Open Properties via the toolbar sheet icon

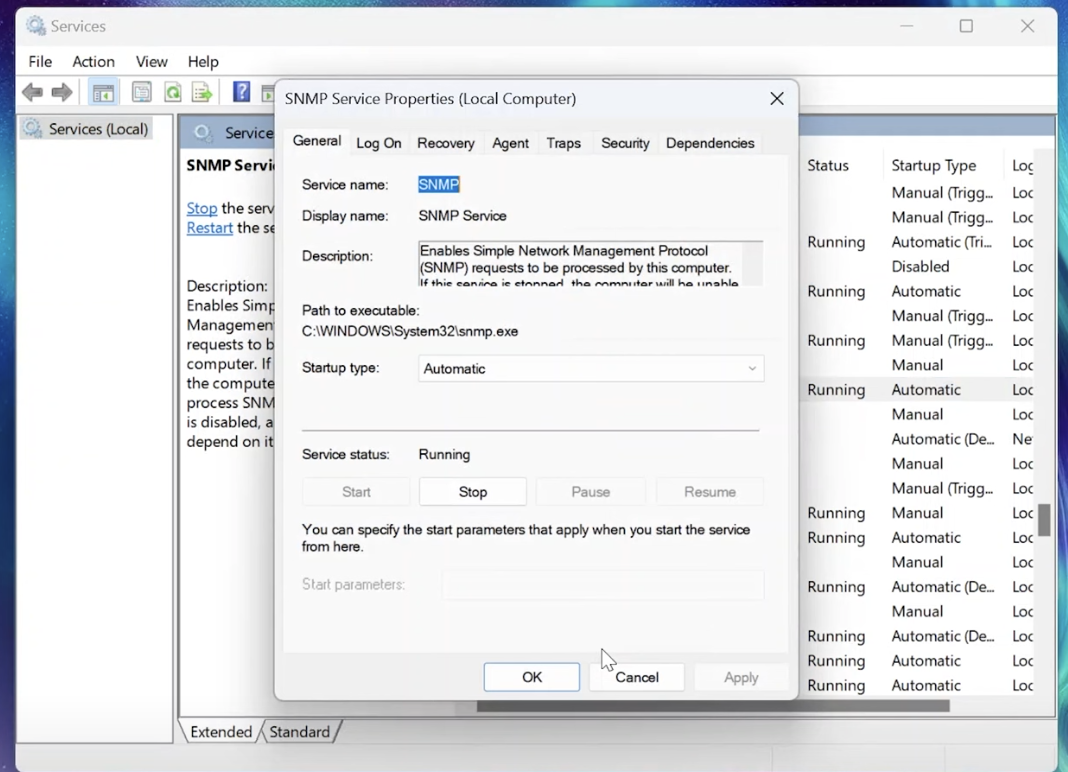pos(142,92)
